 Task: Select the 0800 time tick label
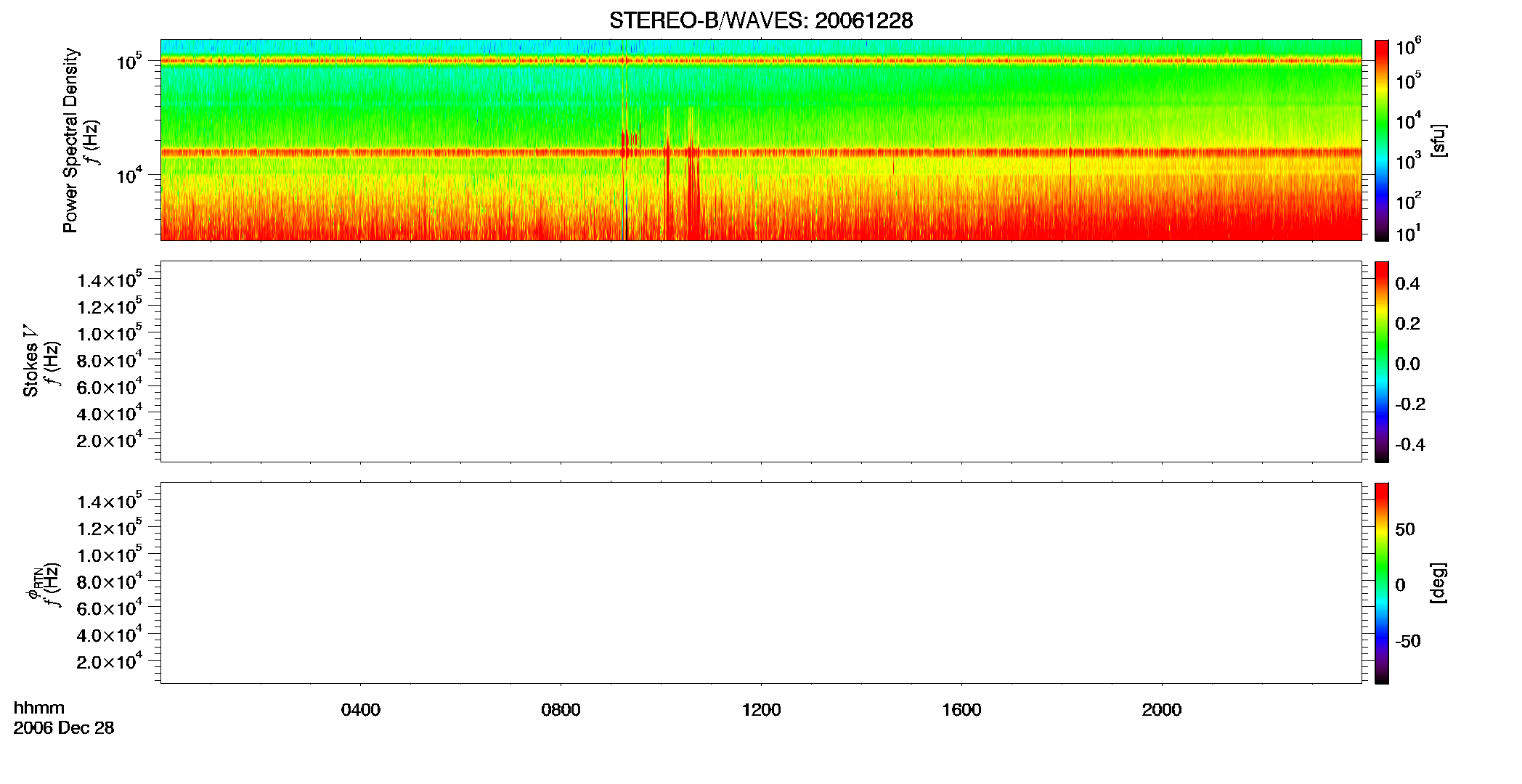pos(561,710)
